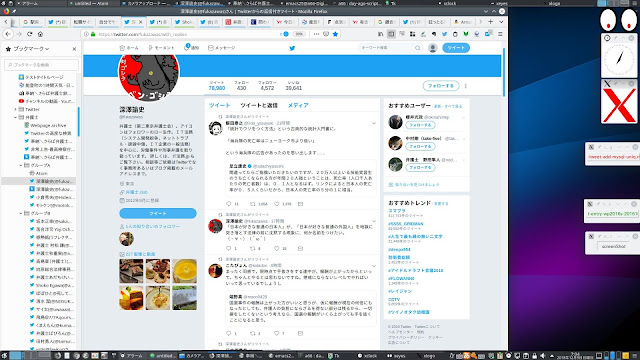
Task: Open Firefox library icon
Action: 380,34
